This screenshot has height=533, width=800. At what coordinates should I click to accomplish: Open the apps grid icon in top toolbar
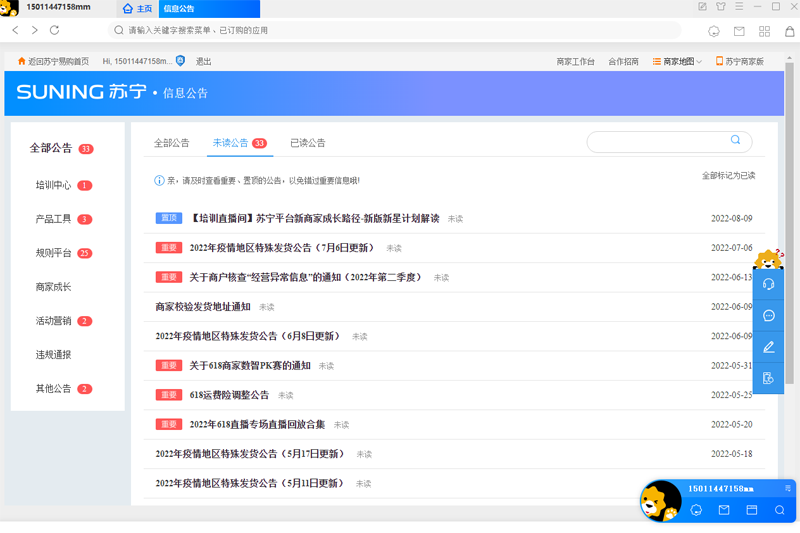coord(764,31)
